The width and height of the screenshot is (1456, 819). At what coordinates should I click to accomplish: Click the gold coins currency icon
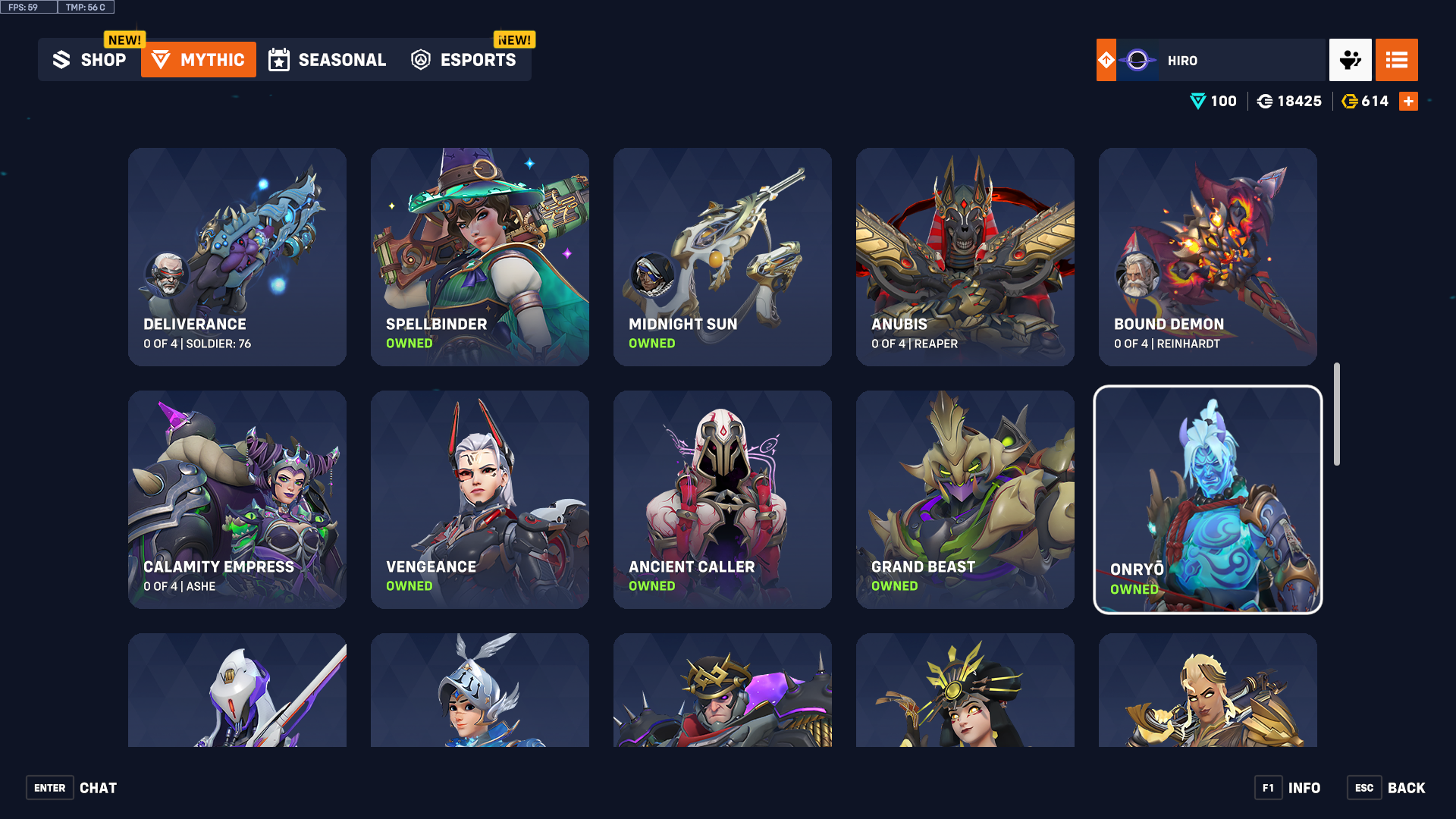click(x=1349, y=102)
